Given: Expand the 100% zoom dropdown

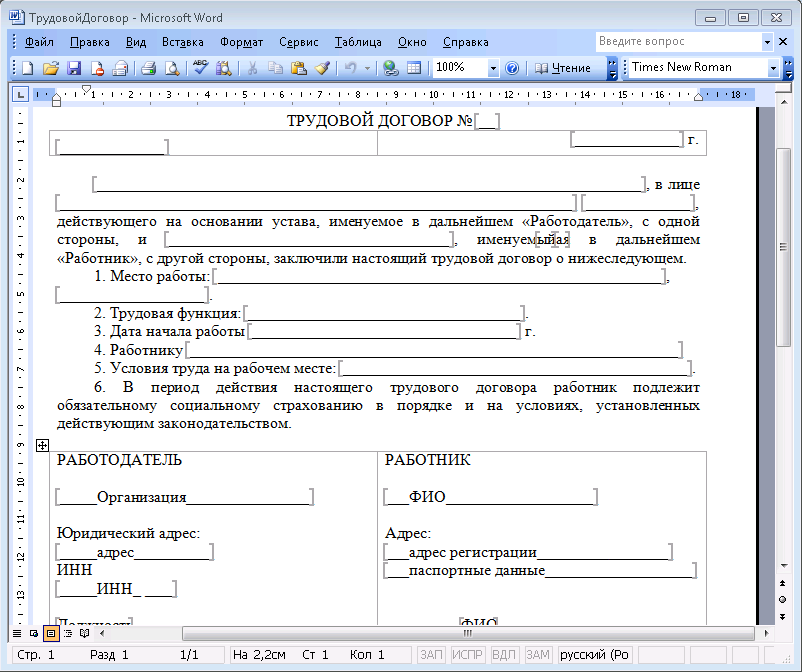Looking at the screenshot, I should coord(493,68).
